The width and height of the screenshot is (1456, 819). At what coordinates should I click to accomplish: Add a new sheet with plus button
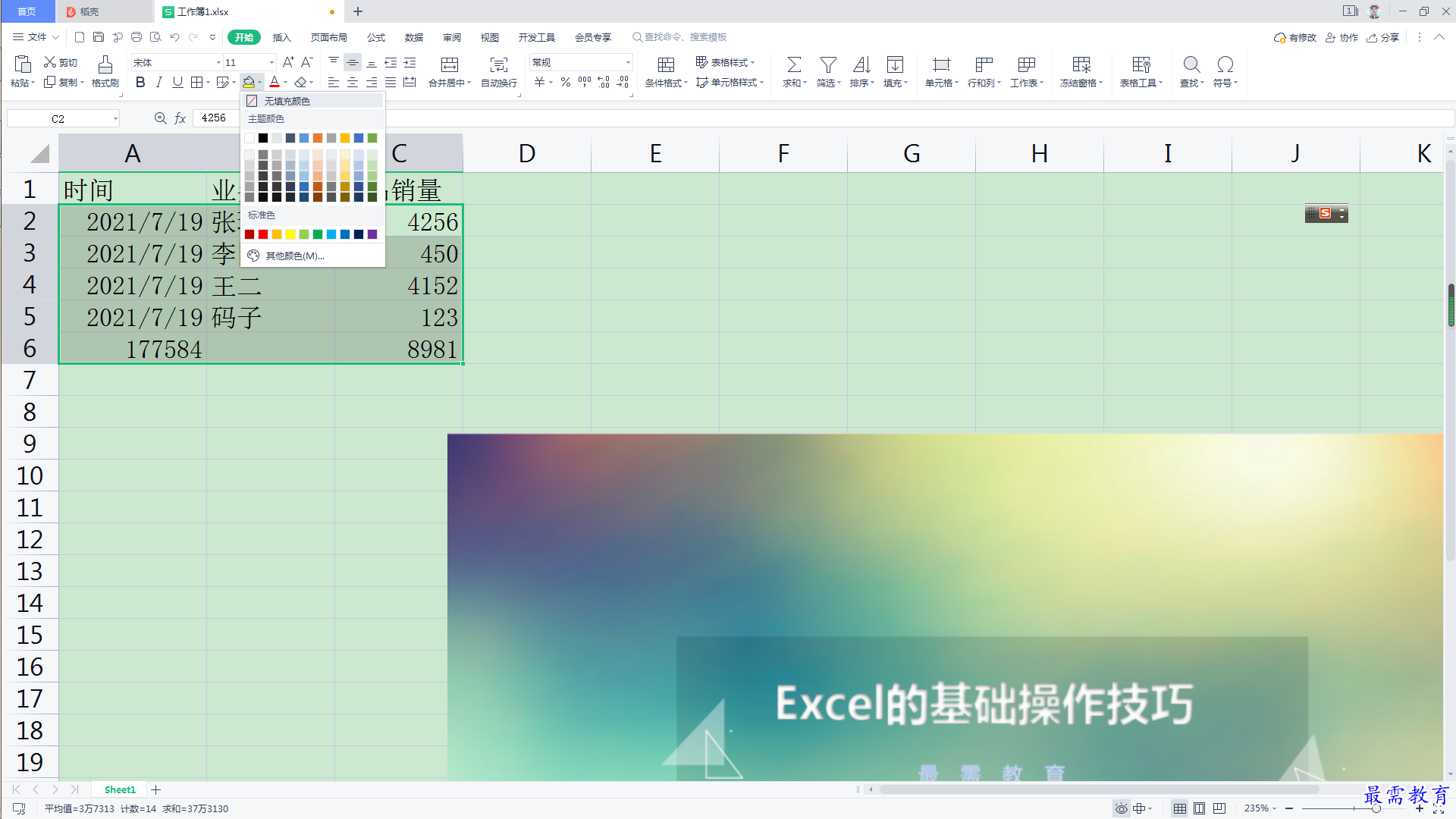coord(156,789)
